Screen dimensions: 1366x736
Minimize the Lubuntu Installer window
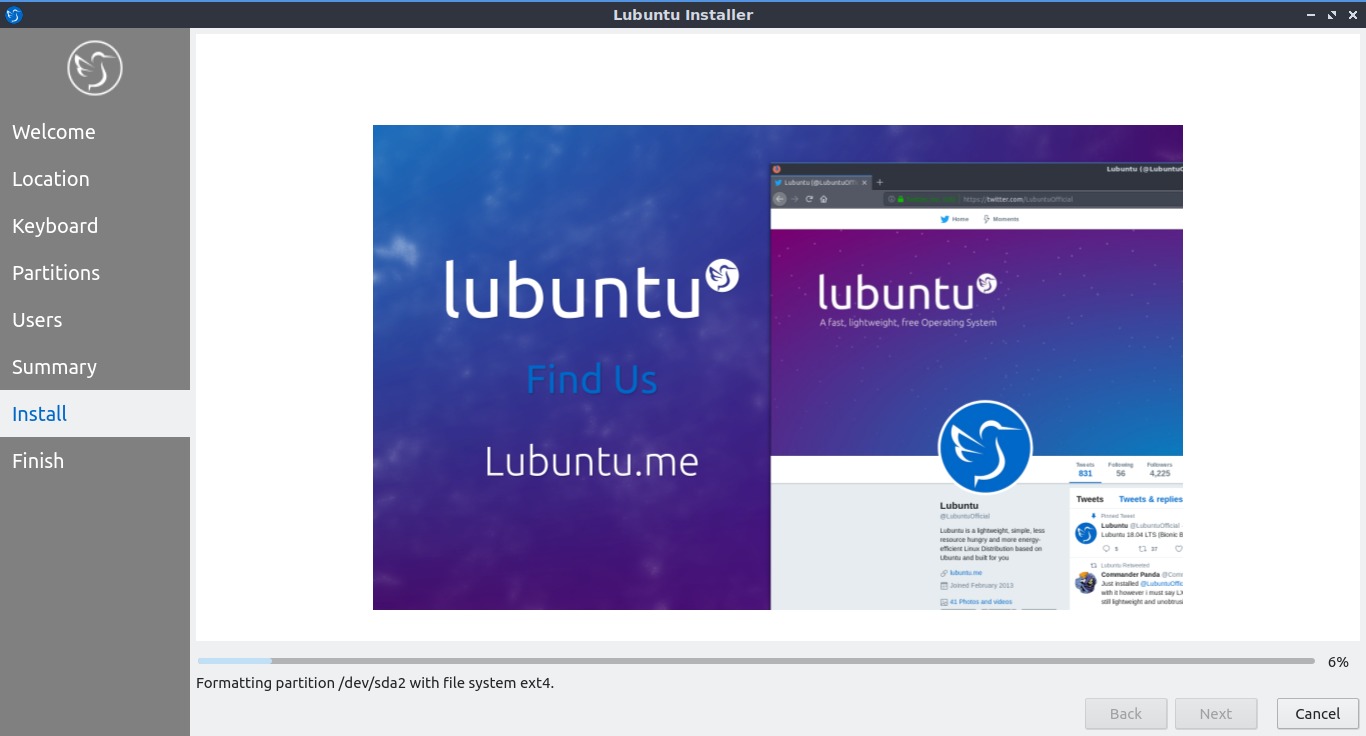click(x=1311, y=15)
